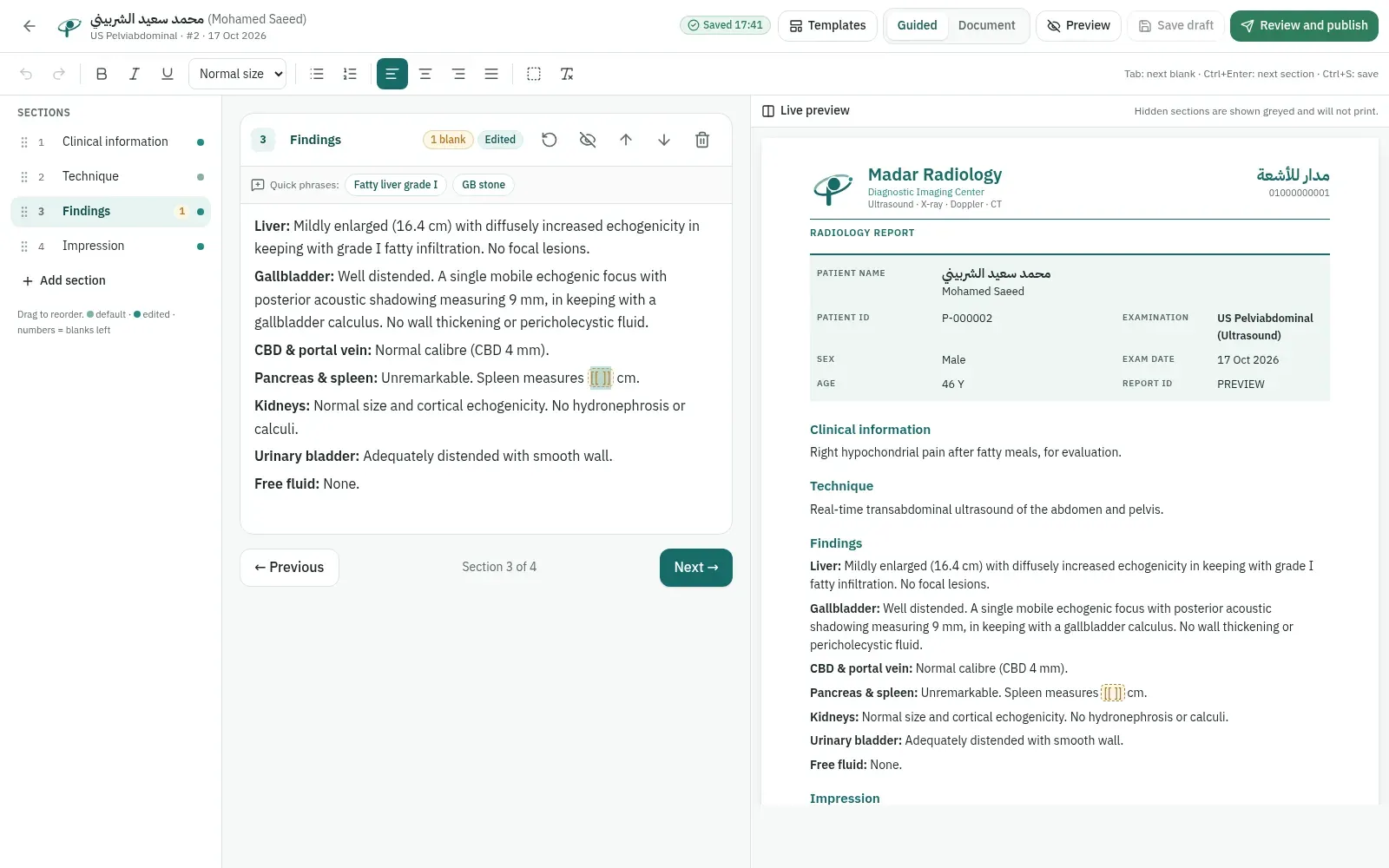Select Impression section in sidebar
Viewport: 1389px width, 868px height.
[111, 246]
